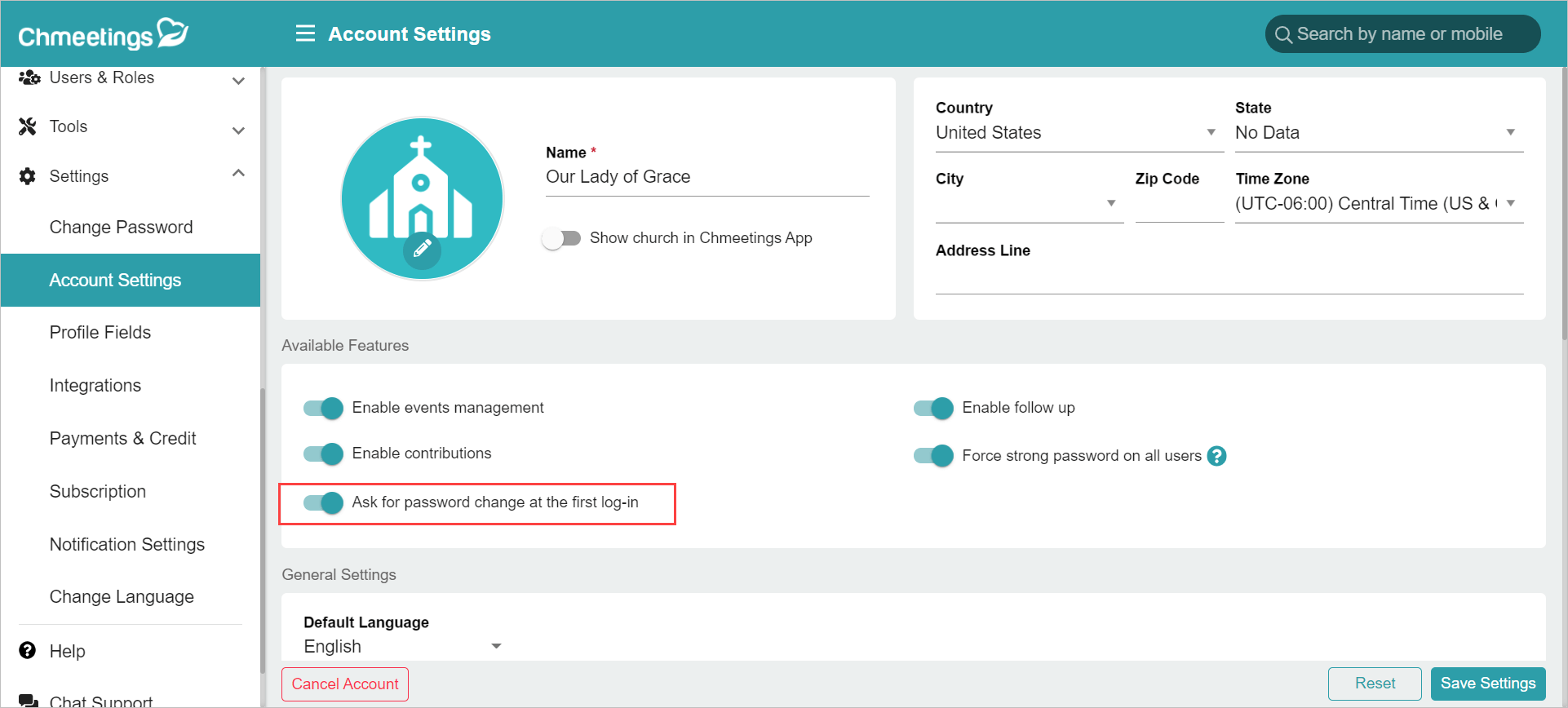The height and width of the screenshot is (708, 1568).
Task: Click the main page vertical scrollbar
Action: (x=1563, y=204)
